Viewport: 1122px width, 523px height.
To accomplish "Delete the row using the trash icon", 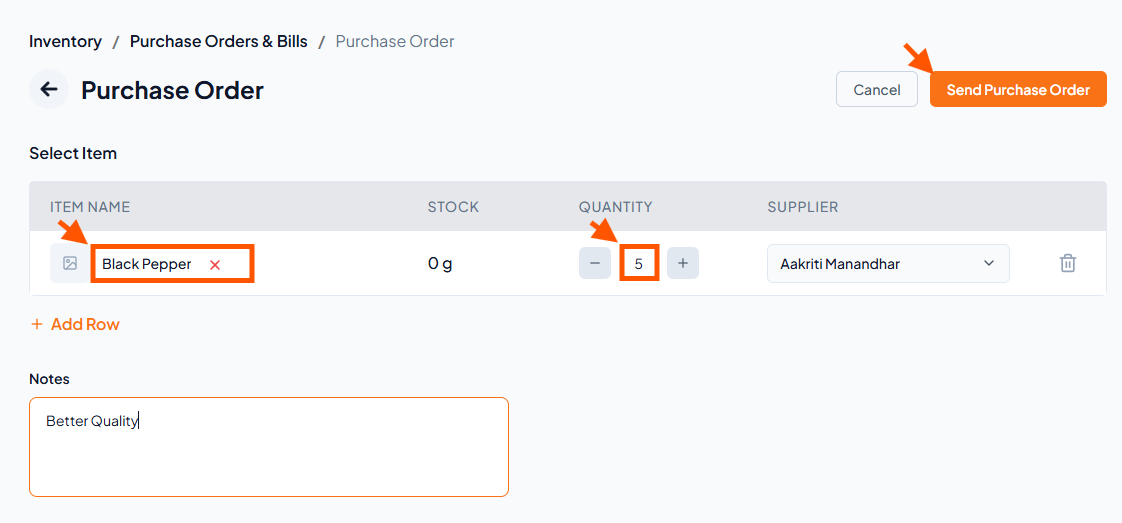I will tap(1068, 263).
